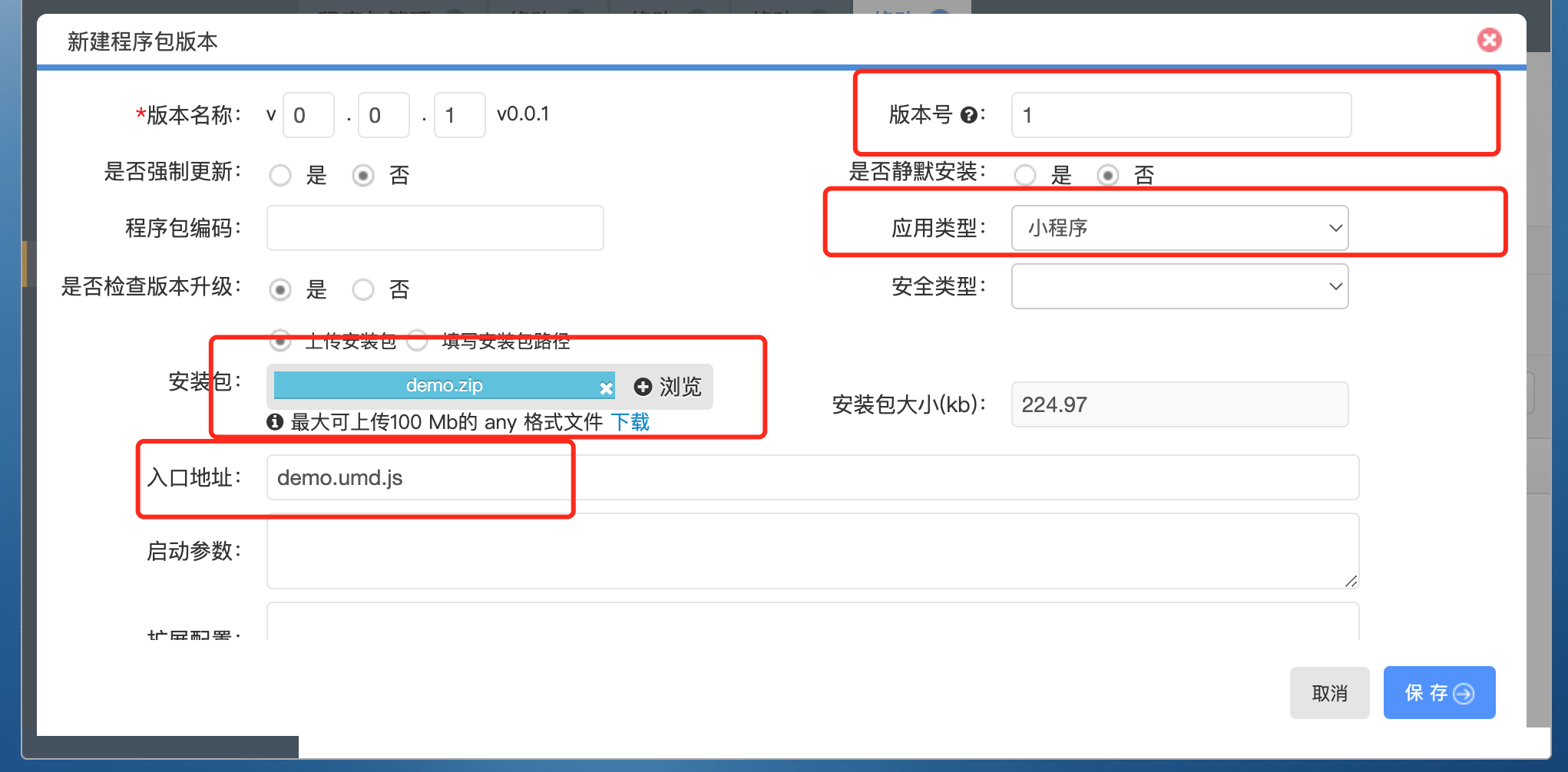1568x772 pixels.
Task: Click the info icon before upload hint
Action: tap(275, 422)
